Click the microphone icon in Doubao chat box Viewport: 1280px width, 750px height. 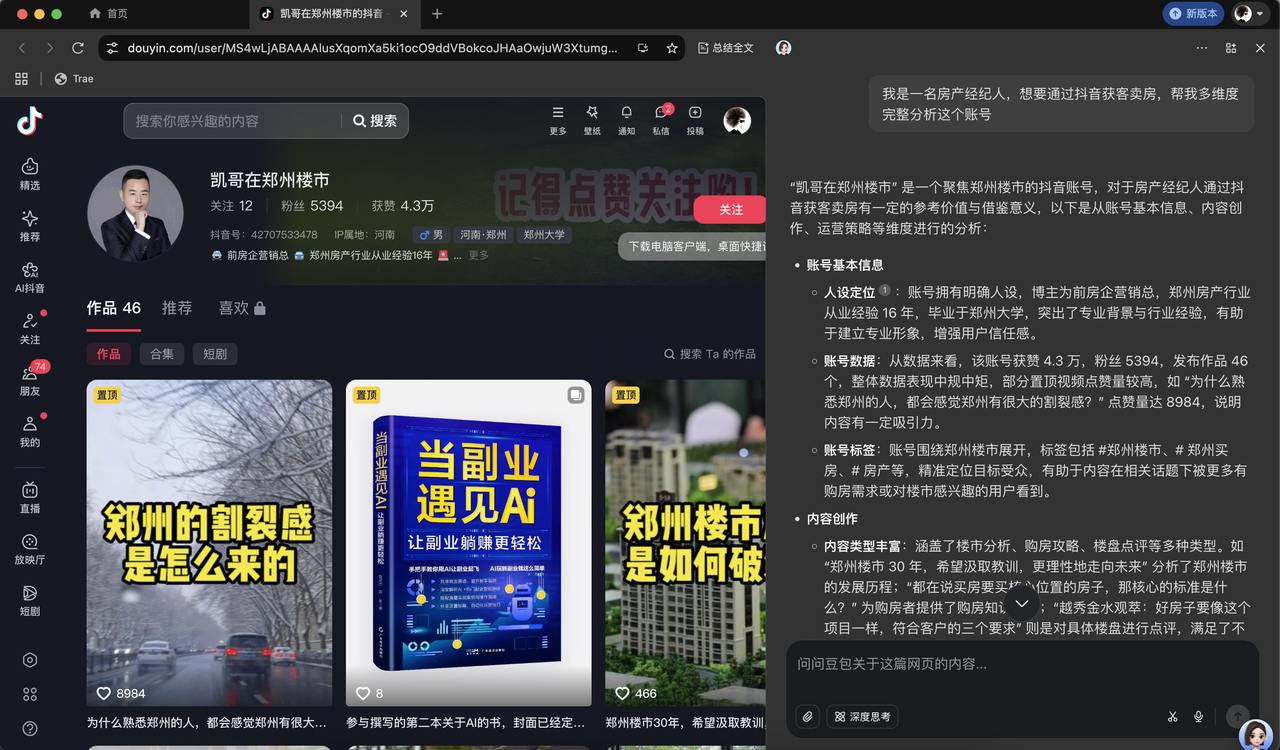click(1196, 716)
